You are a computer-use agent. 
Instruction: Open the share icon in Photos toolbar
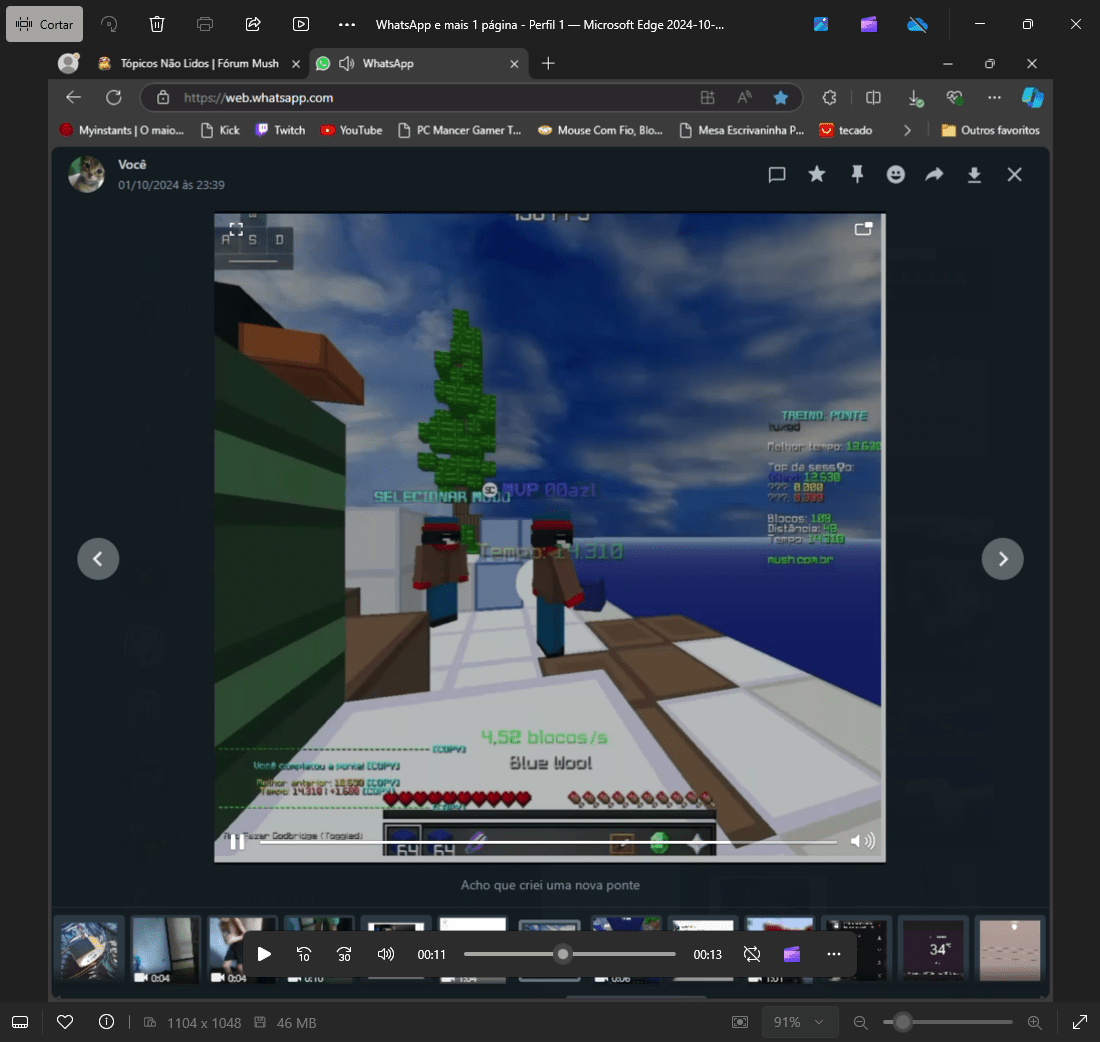click(x=253, y=25)
